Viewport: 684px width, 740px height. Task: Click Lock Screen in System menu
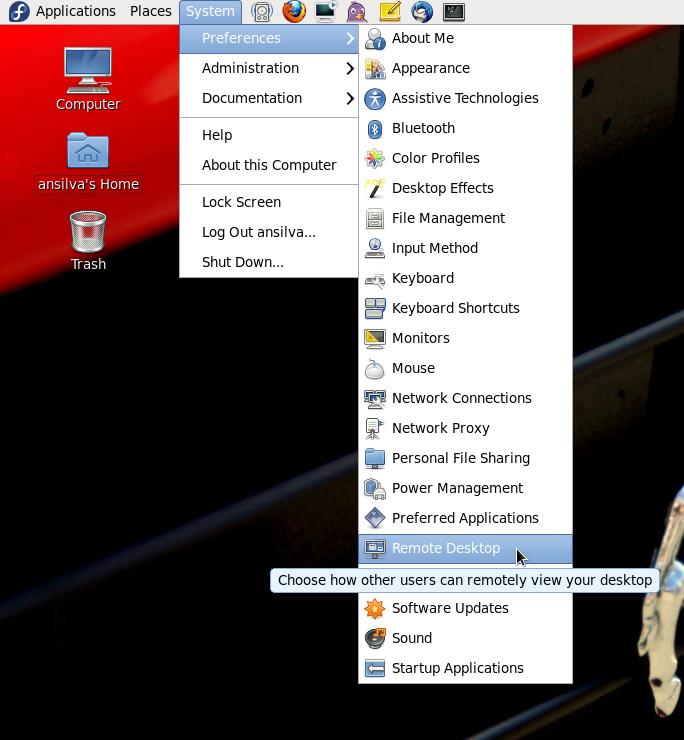coord(241,202)
